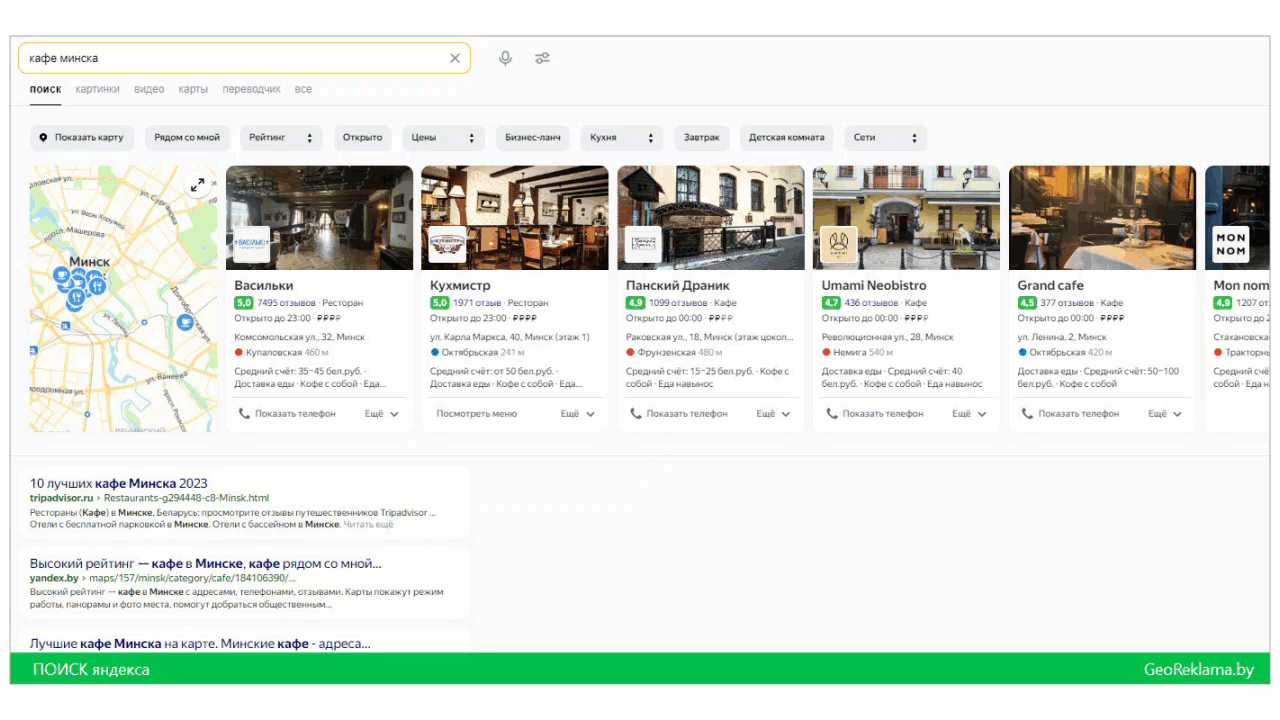Image resolution: width=1280 pixels, height=720 pixels.
Task: Expand the map with the arrows icon
Action: coord(198,184)
